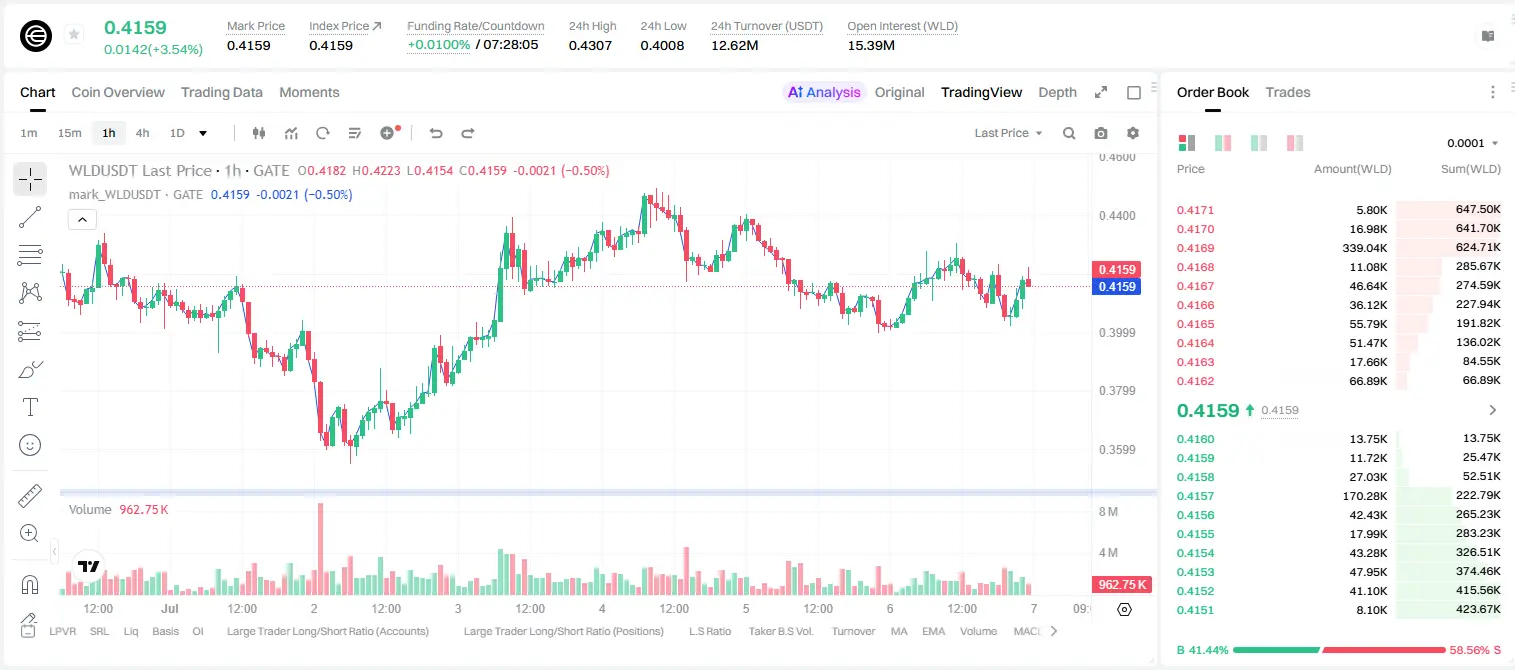The image size is (1515, 670).
Task: Click the buy/sell ratio bar
Action: point(1339,650)
